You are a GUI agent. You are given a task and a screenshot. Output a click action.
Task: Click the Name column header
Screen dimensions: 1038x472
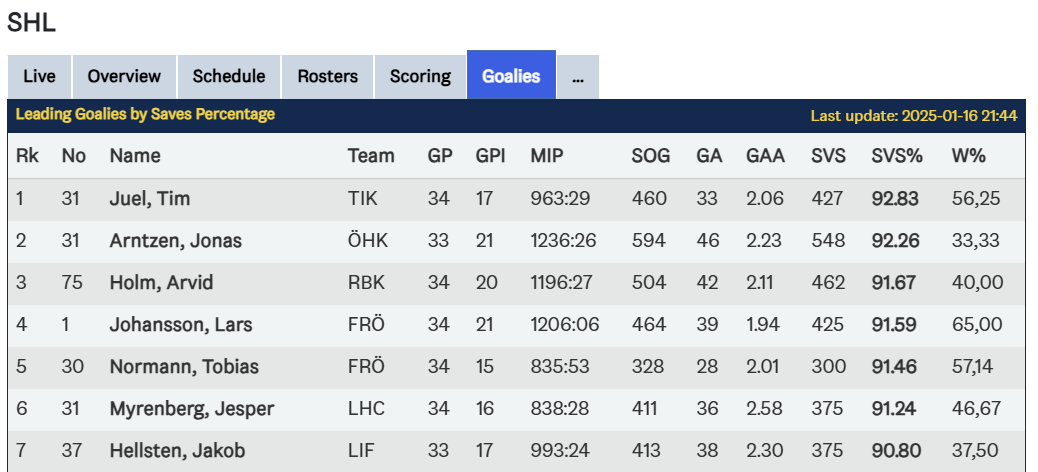pos(135,156)
